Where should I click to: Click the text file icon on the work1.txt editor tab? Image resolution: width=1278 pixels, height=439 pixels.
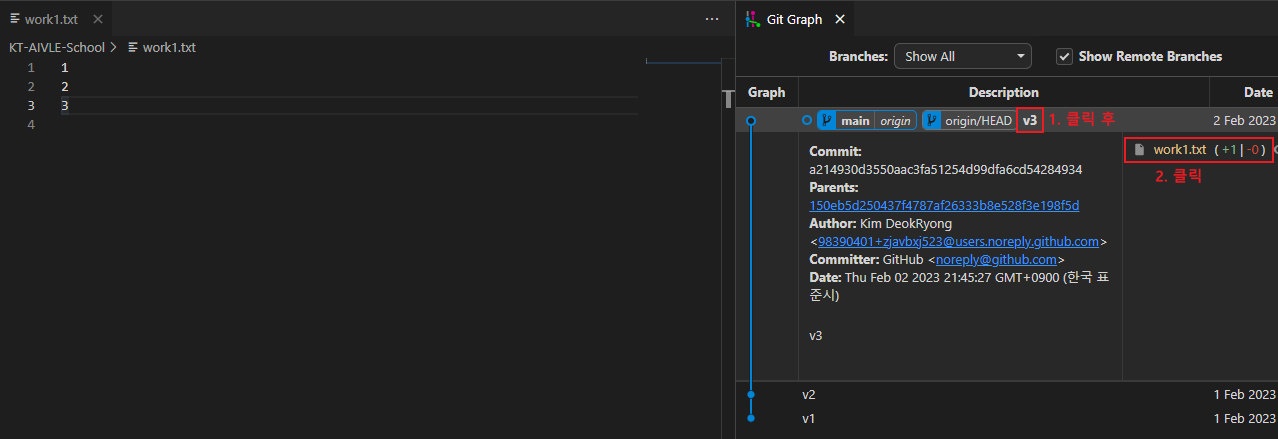[x=15, y=19]
